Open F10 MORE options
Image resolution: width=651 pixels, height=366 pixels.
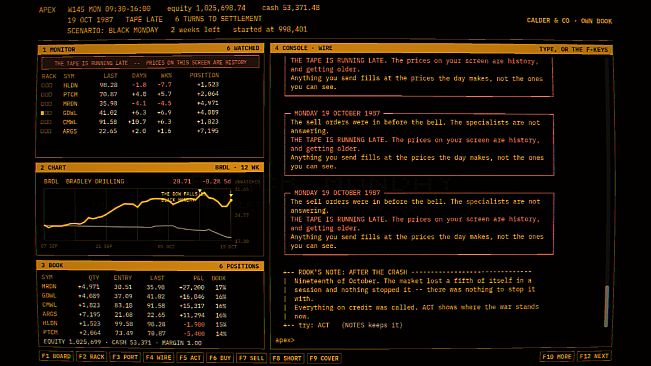[557, 356]
